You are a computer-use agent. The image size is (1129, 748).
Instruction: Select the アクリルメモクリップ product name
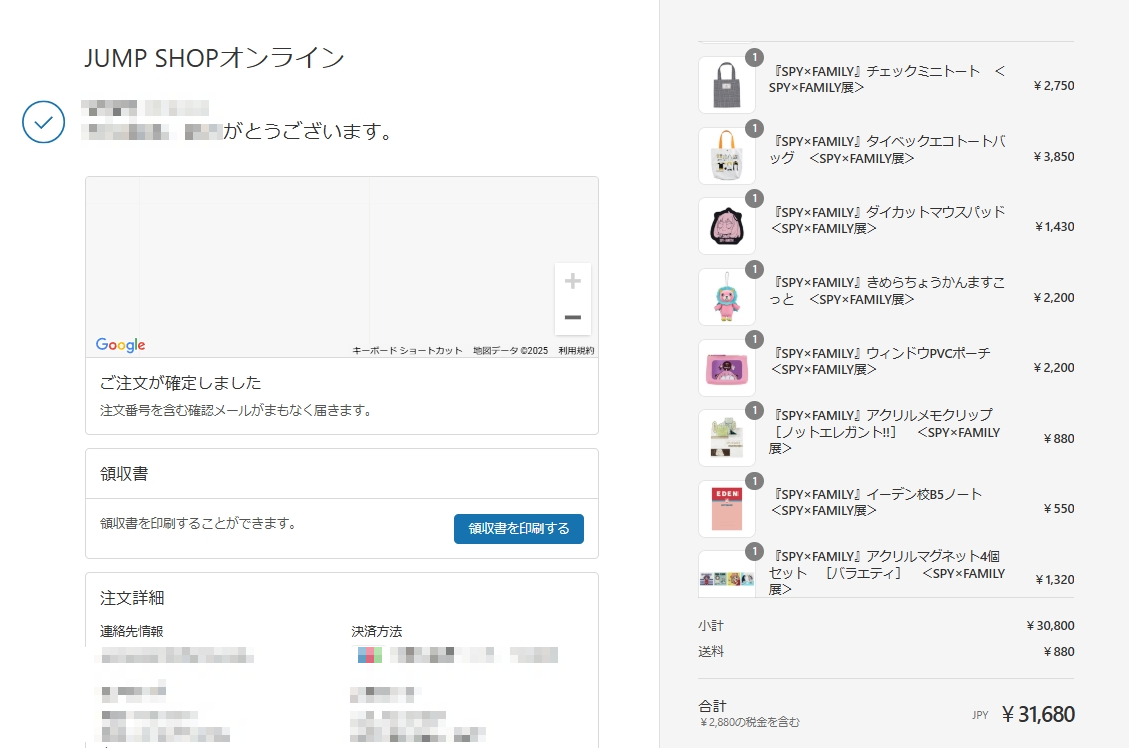[885, 432]
